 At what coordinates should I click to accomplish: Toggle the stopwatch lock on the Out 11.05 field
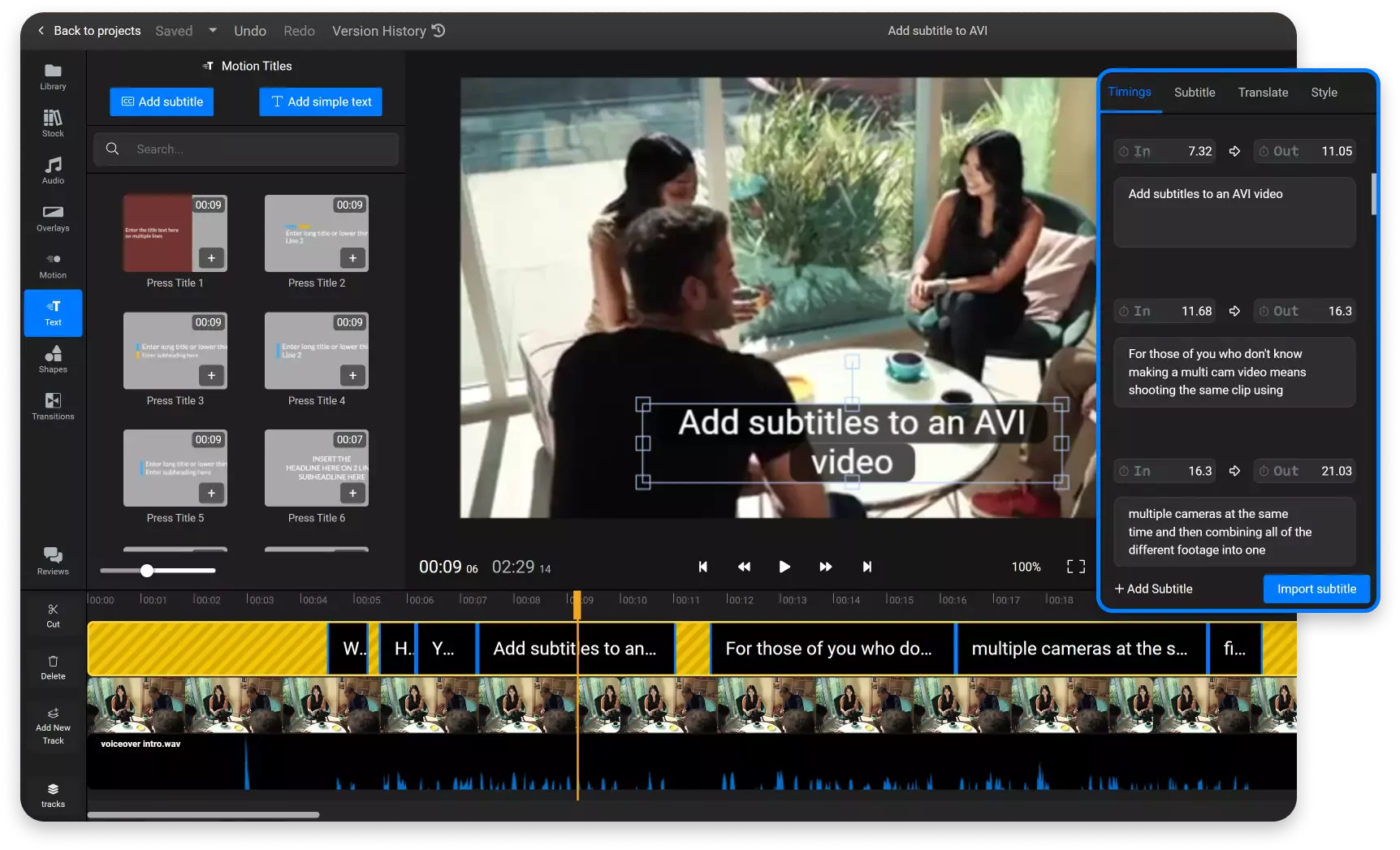coord(1264,151)
